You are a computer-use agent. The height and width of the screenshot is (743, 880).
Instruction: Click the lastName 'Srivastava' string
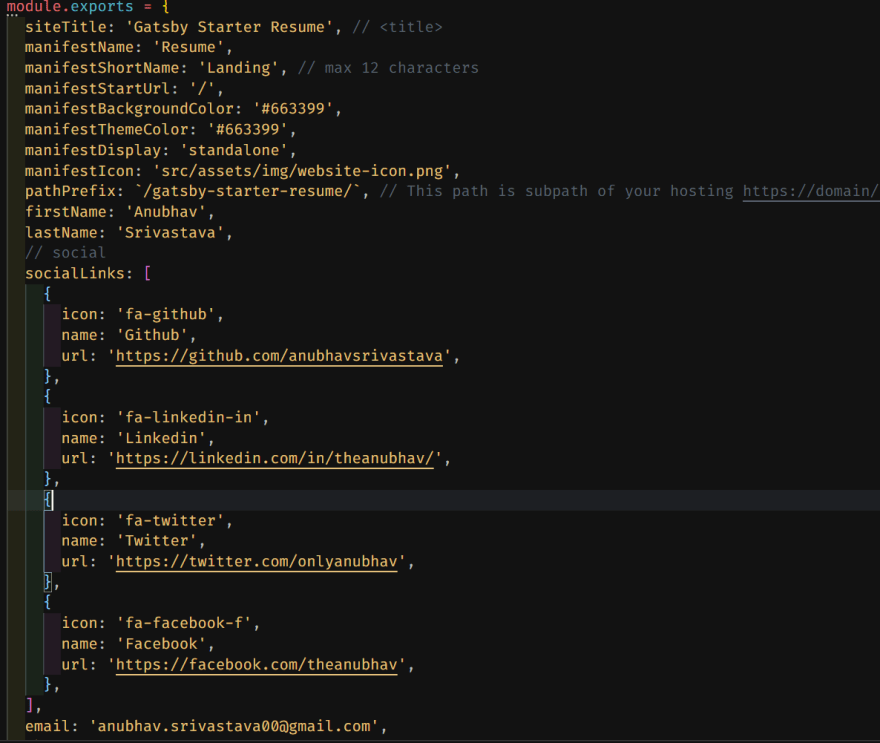click(170, 233)
